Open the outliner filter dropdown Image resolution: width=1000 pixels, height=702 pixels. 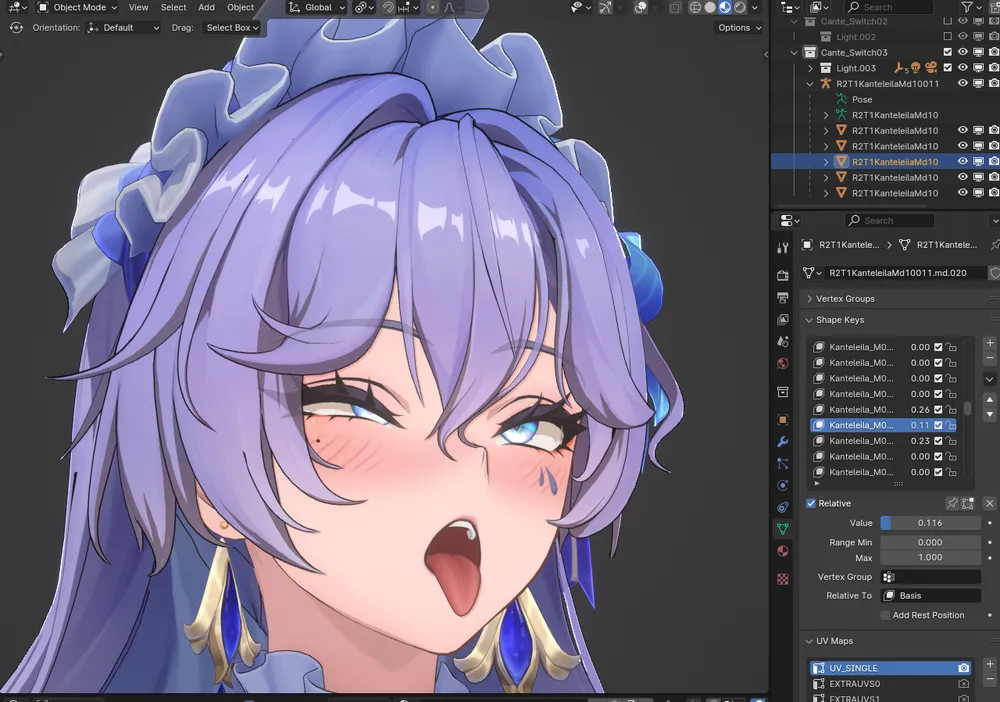(x=971, y=7)
